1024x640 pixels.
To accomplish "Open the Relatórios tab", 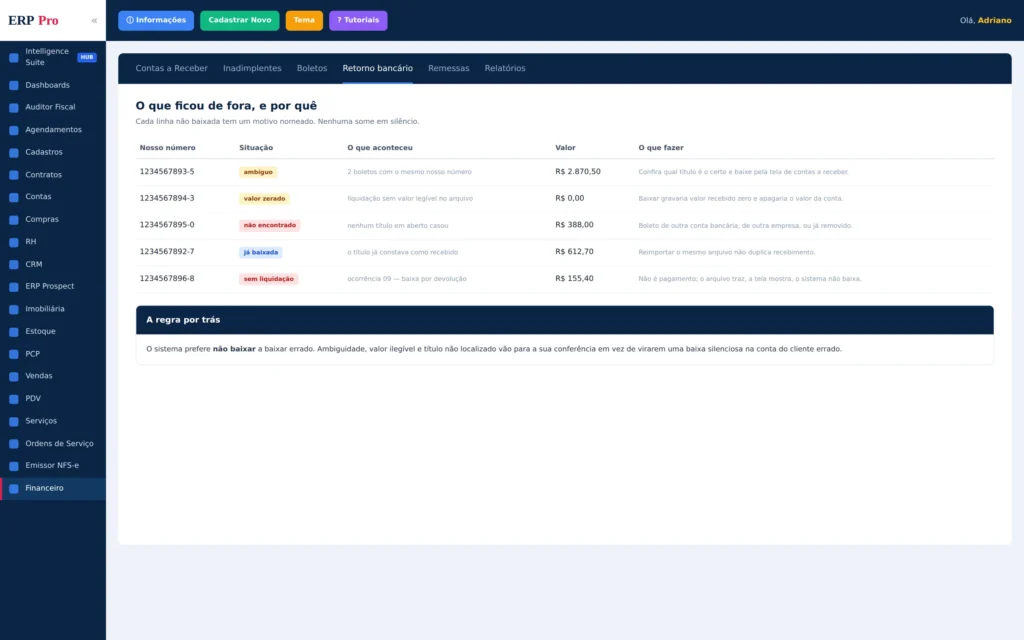I will [x=505, y=68].
